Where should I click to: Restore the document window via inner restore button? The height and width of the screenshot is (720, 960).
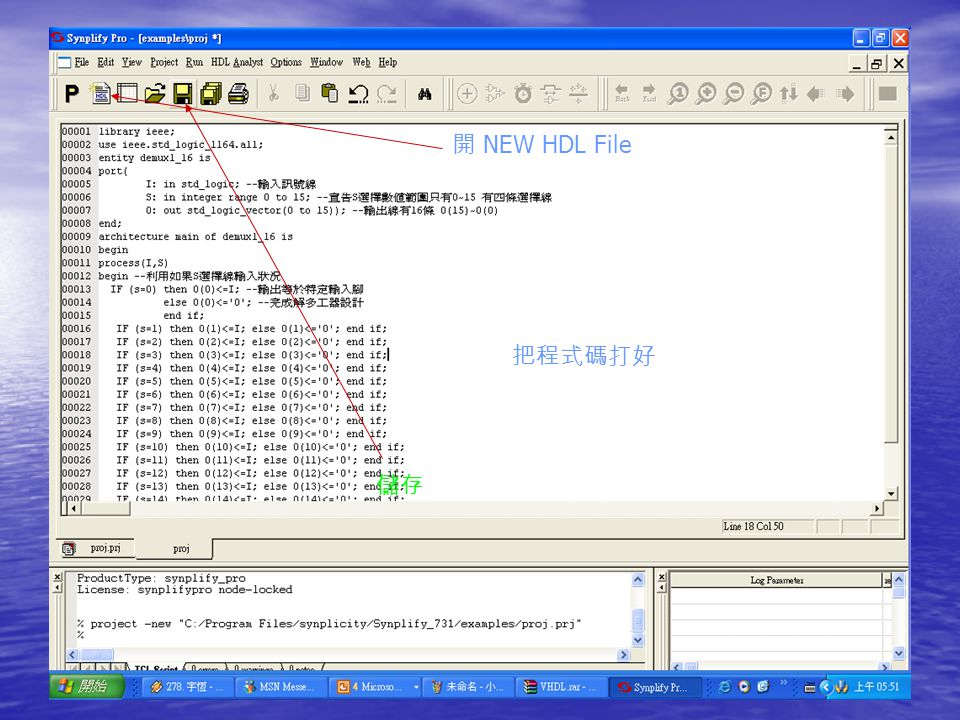(876, 64)
